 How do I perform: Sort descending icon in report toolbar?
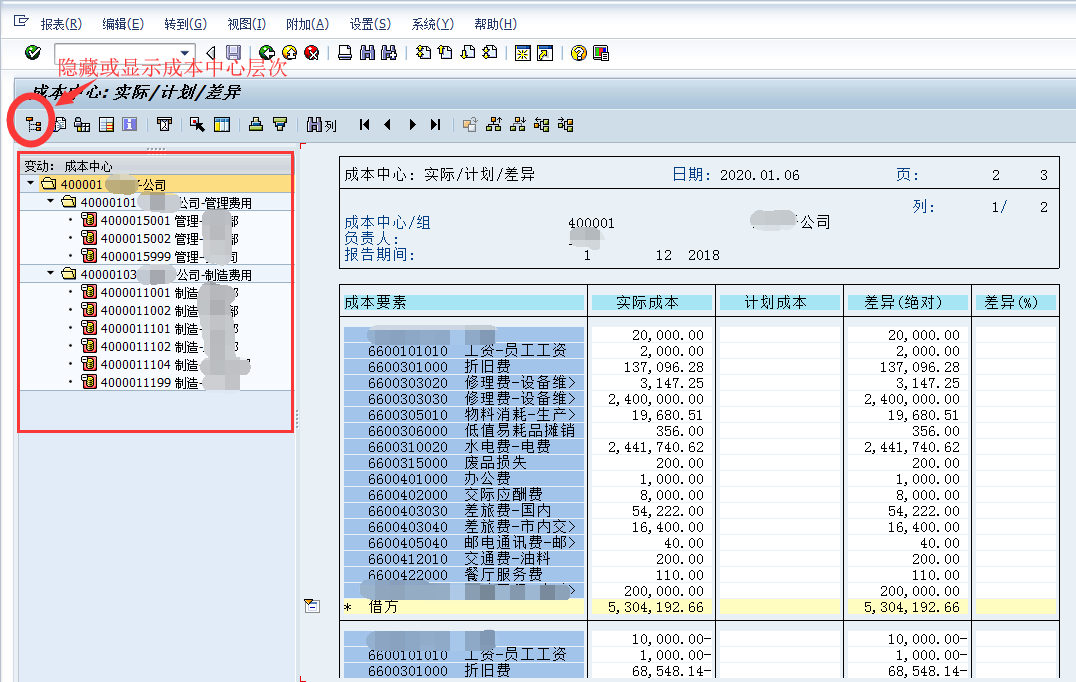click(279, 124)
